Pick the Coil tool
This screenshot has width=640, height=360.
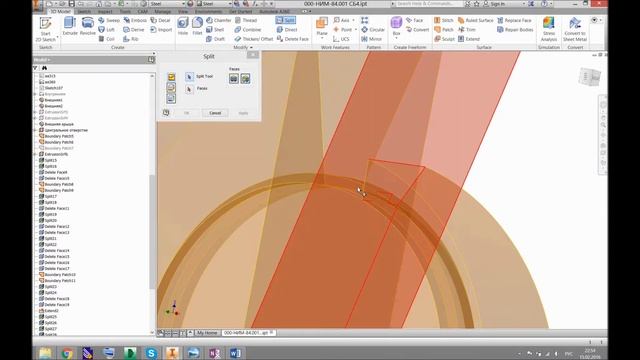point(106,39)
